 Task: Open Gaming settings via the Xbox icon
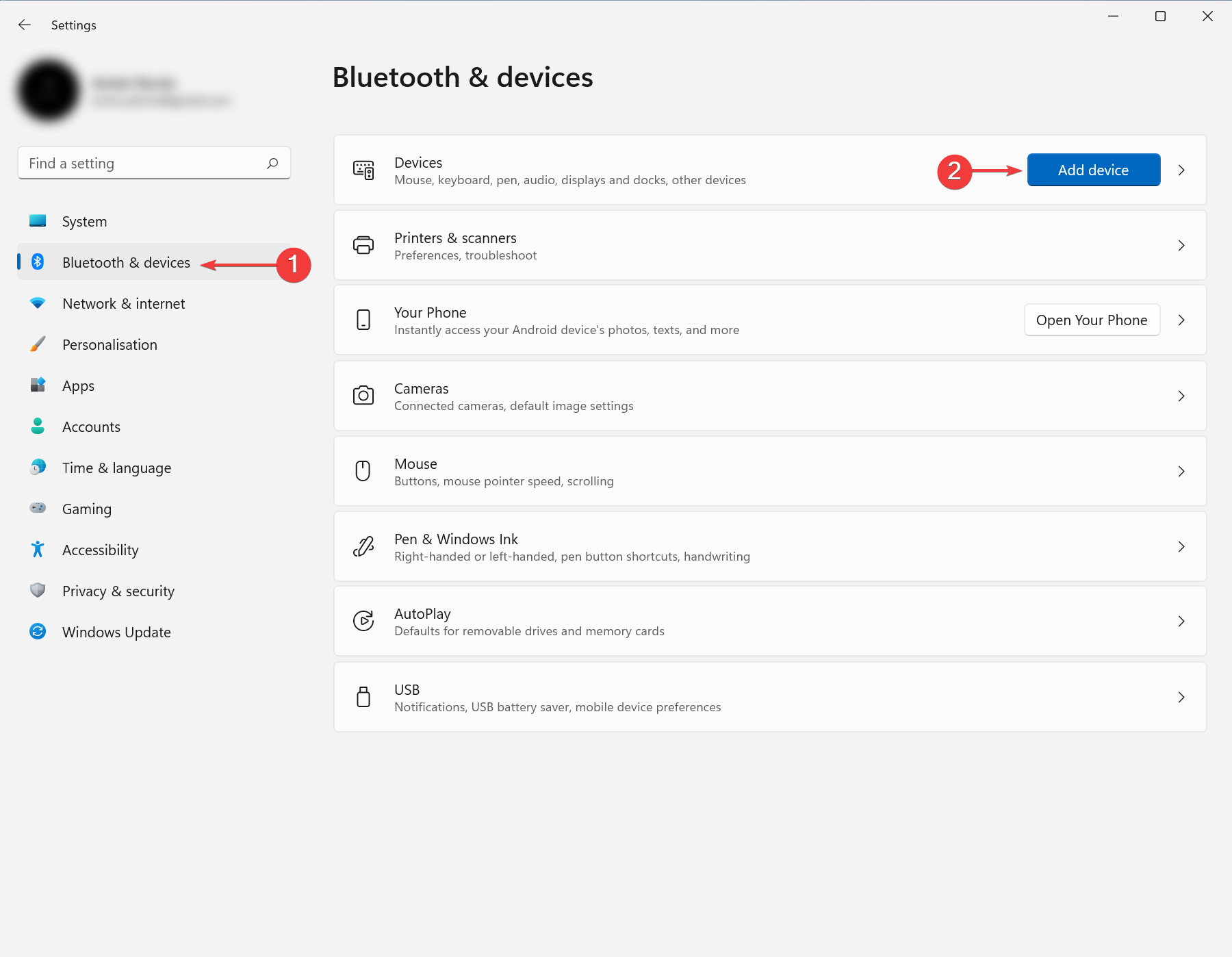(38, 509)
